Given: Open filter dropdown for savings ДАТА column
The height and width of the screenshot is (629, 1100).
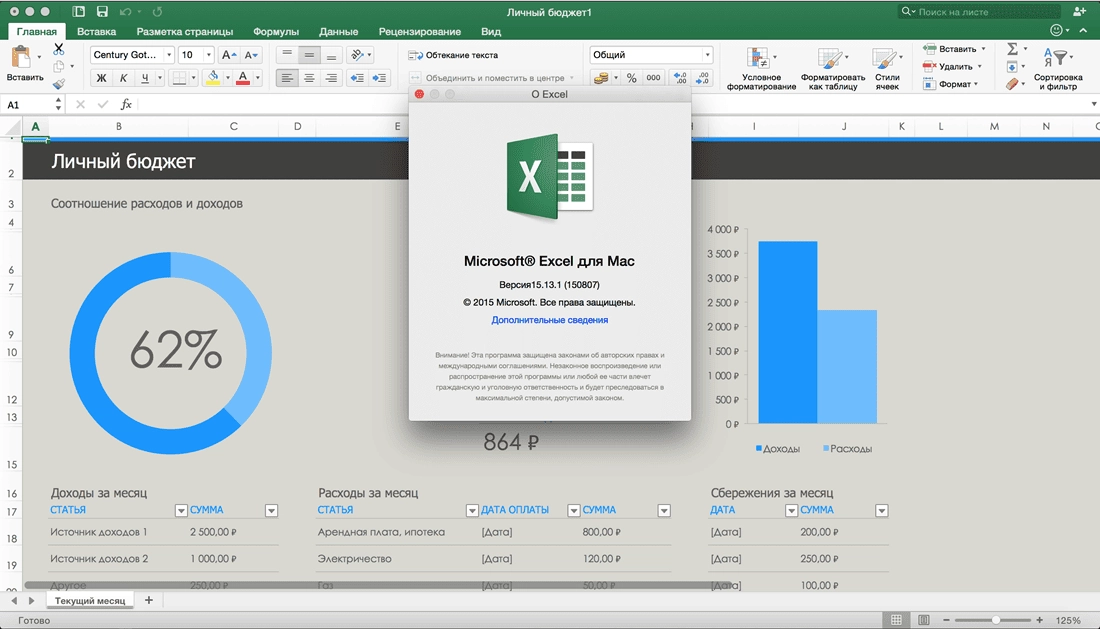Looking at the screenshot, I should click(791, 510).
